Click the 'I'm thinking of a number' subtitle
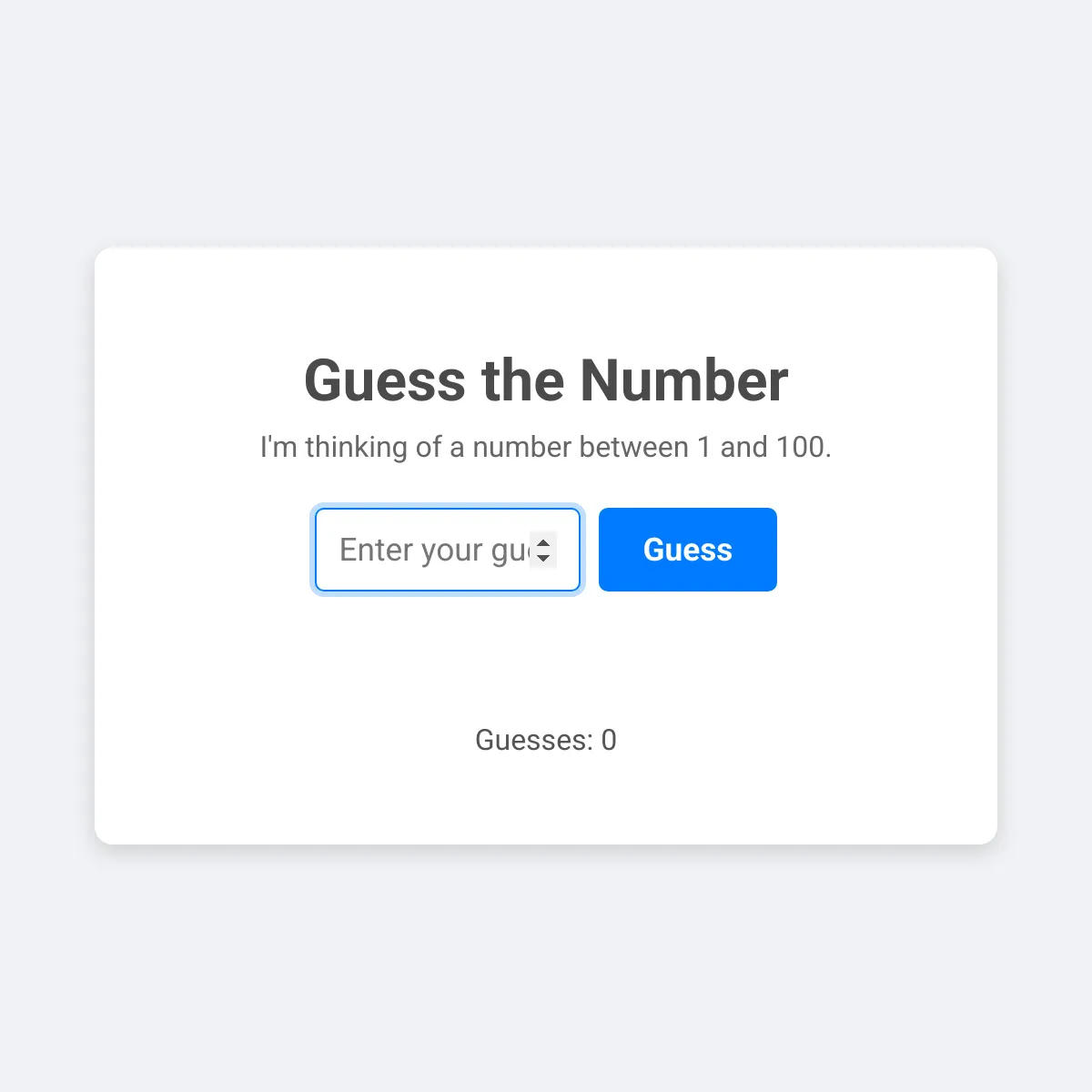The width and height of the screenshot is (1092, 1092). click(546, 447)
